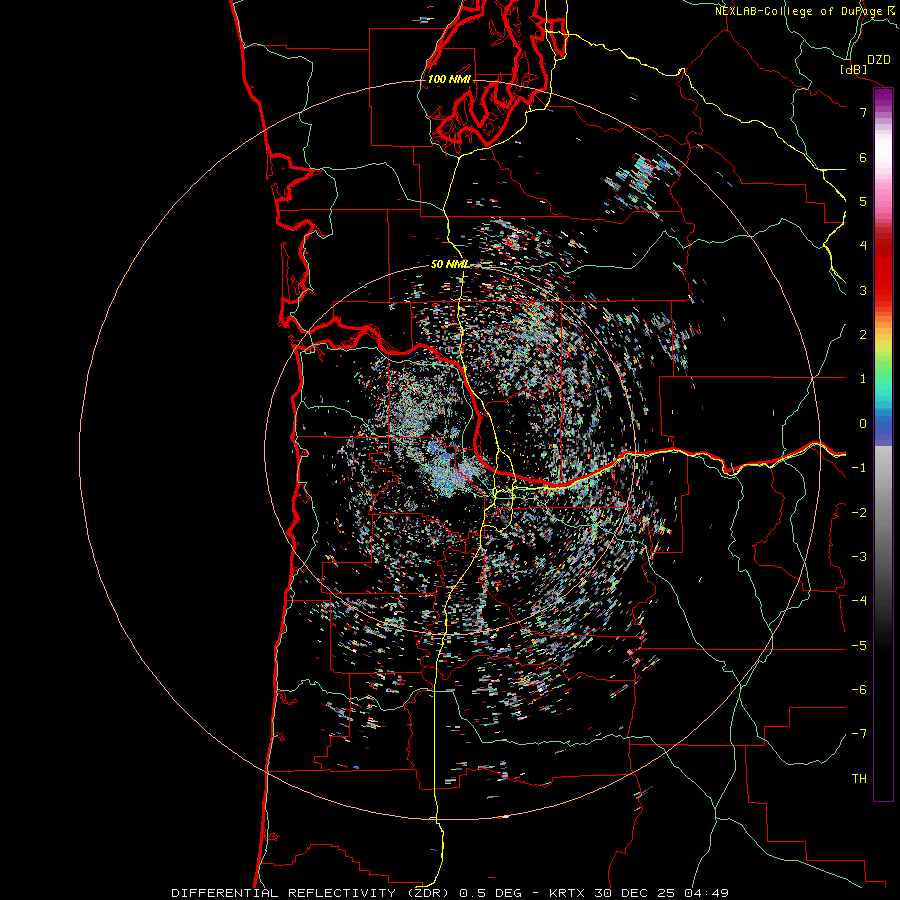Click the positive 7 tick on the dB scale
The image size is (900, 900).
[x=863, y=112]
